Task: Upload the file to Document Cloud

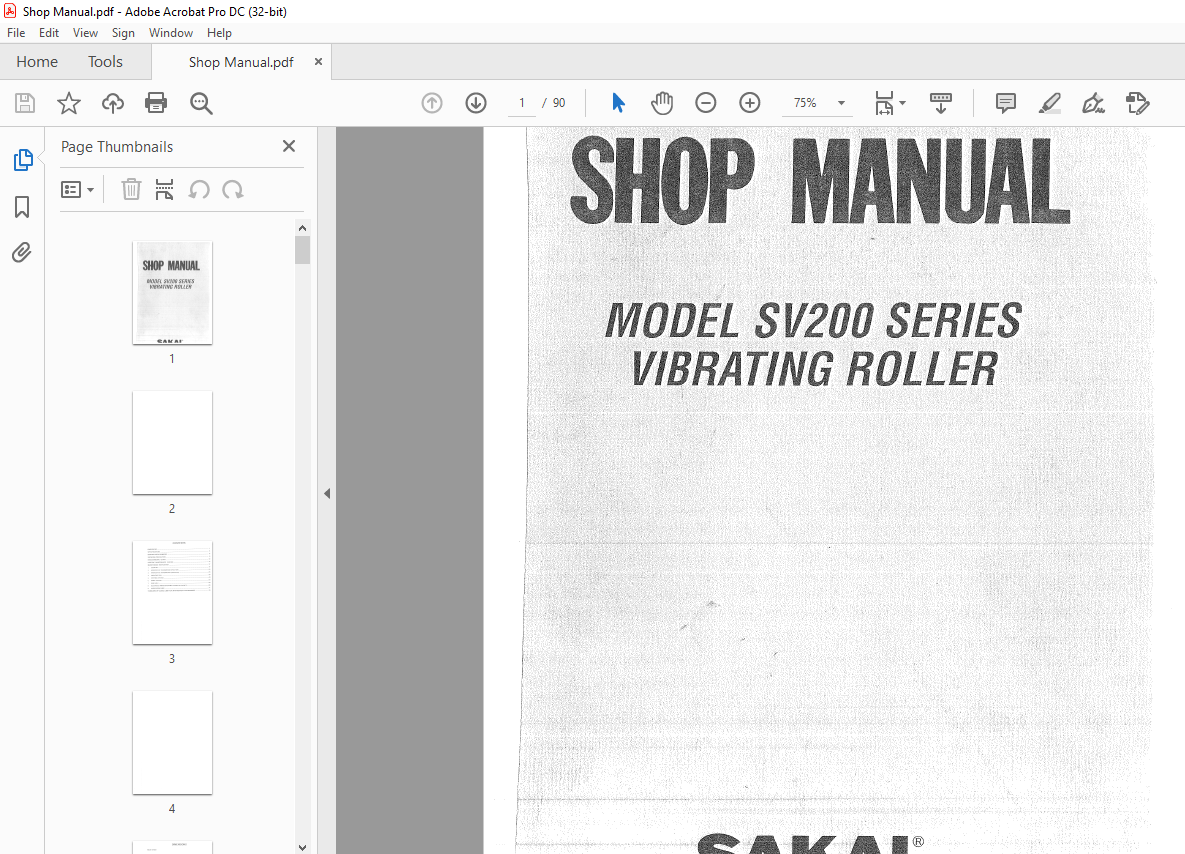Action: (113, 103)
